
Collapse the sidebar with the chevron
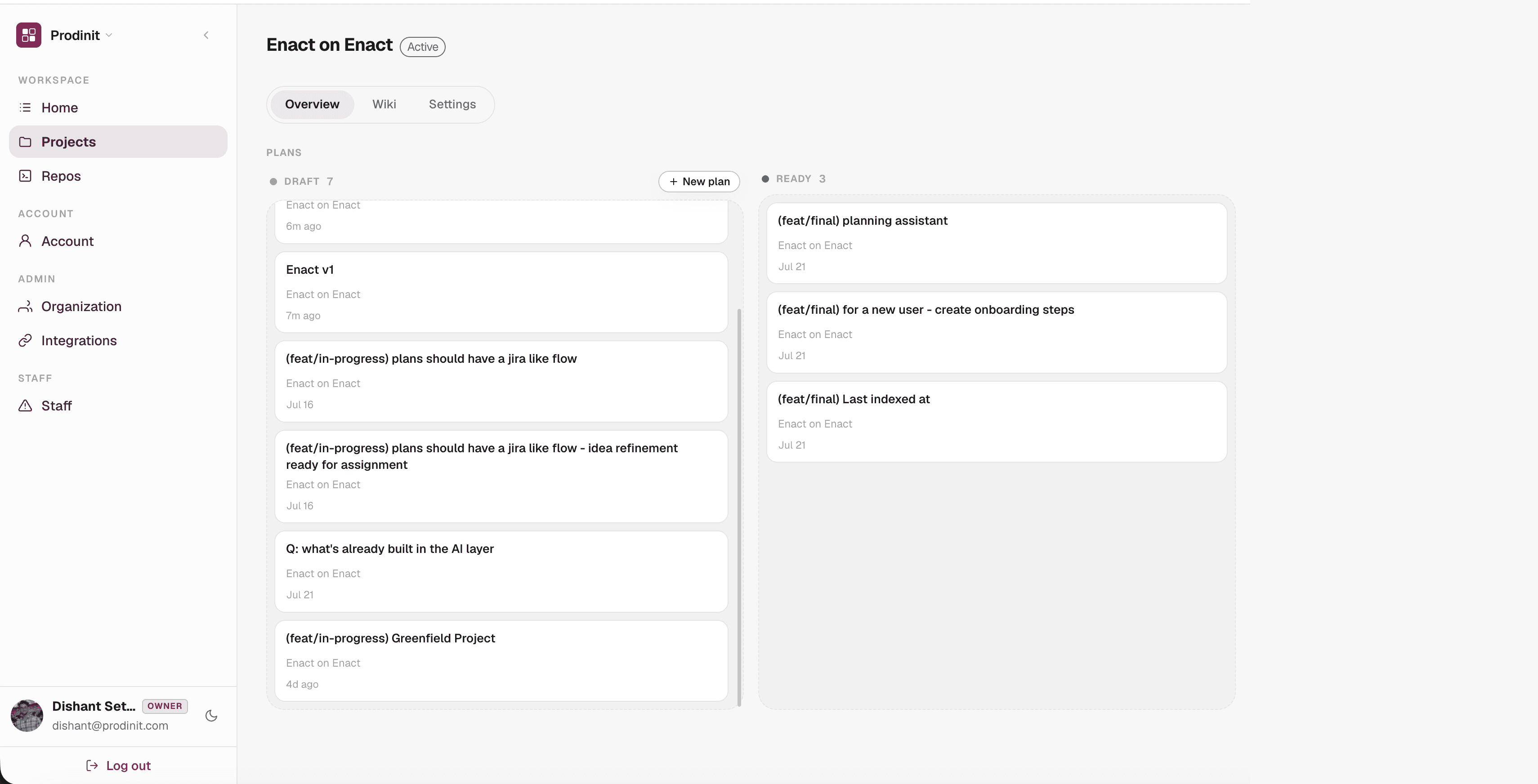pyautogui.click(x=206, y=35)
